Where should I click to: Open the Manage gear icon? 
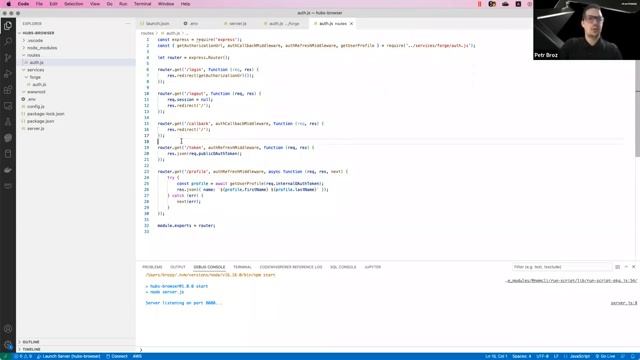point(8,344)
